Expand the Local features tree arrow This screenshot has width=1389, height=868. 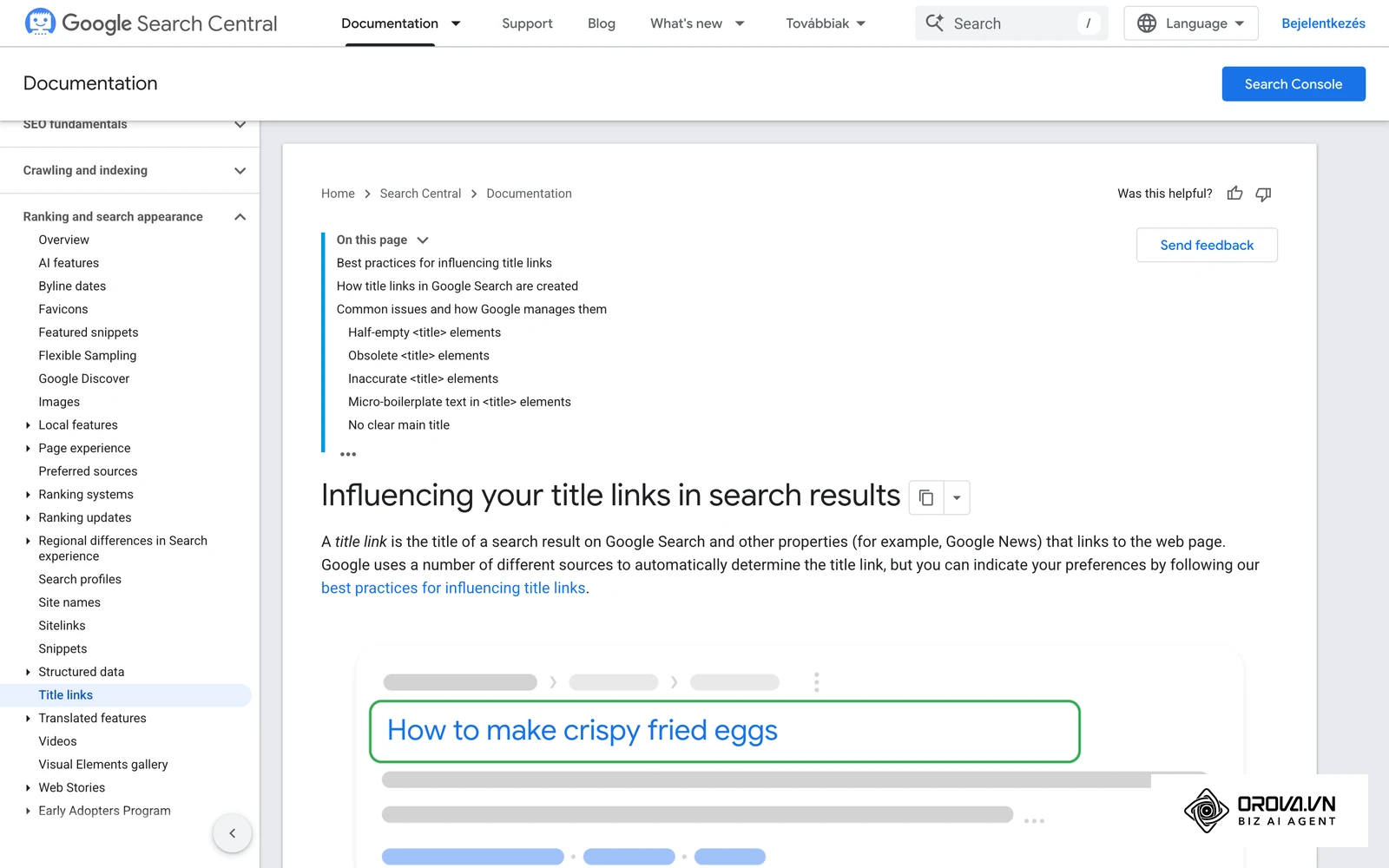click(28, 425)
